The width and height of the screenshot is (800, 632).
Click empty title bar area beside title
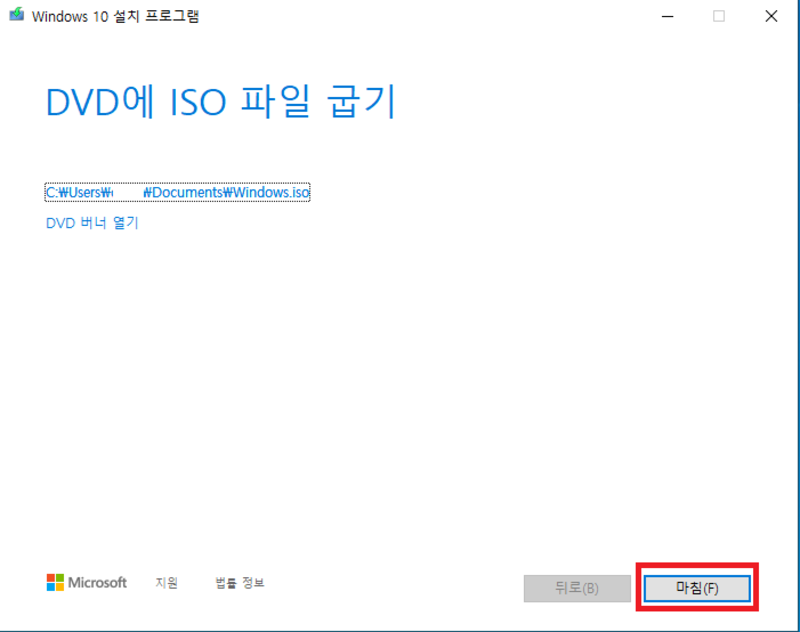point(420,16)
